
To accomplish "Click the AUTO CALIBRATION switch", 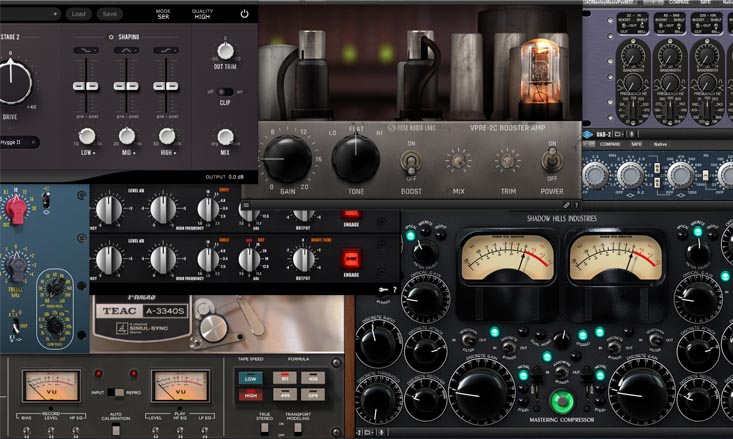I will click(x=116, y=430).
